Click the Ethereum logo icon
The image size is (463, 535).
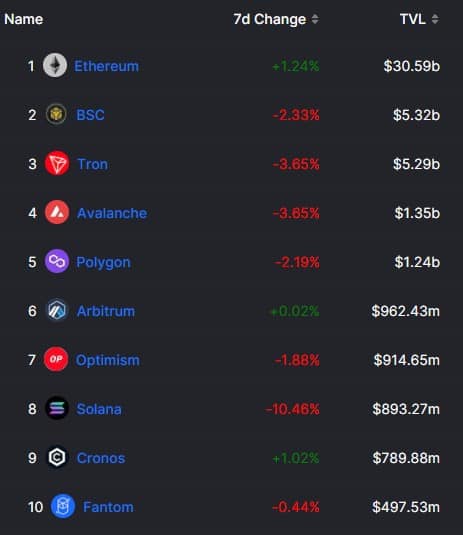(x=55, y=65)
